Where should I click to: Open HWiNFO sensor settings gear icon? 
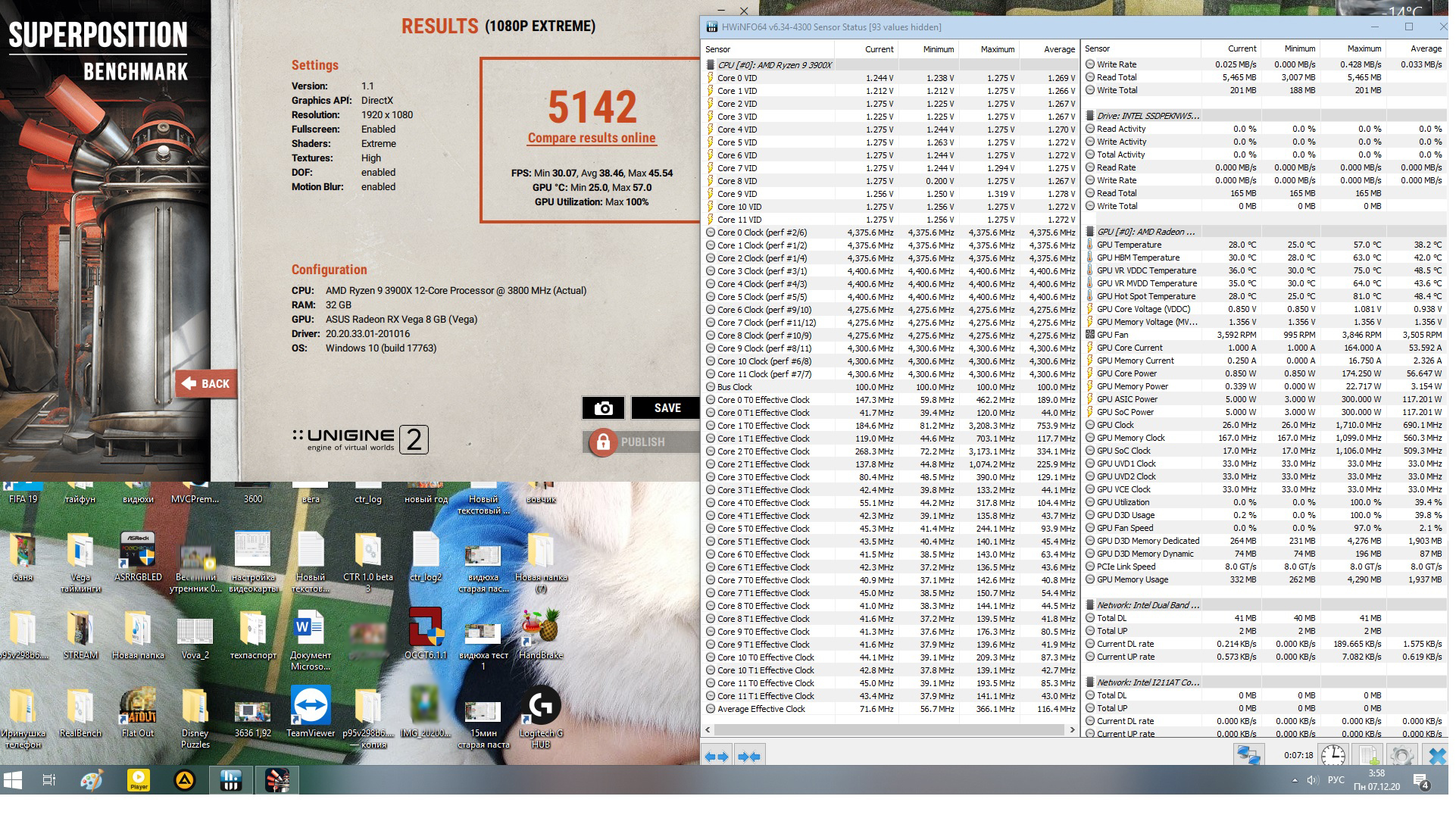click(1401, 755)
